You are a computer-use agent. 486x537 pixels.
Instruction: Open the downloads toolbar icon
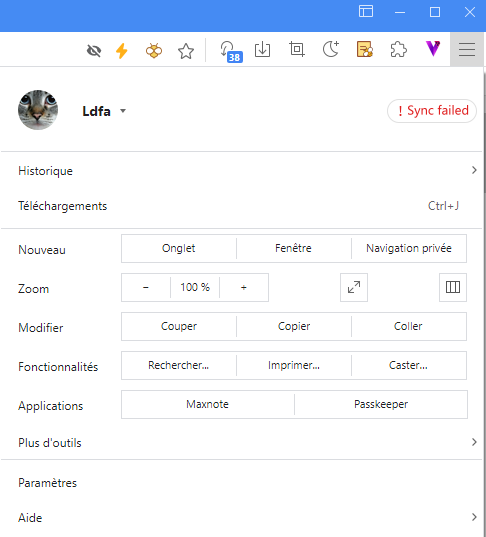[x=262, y=50]
